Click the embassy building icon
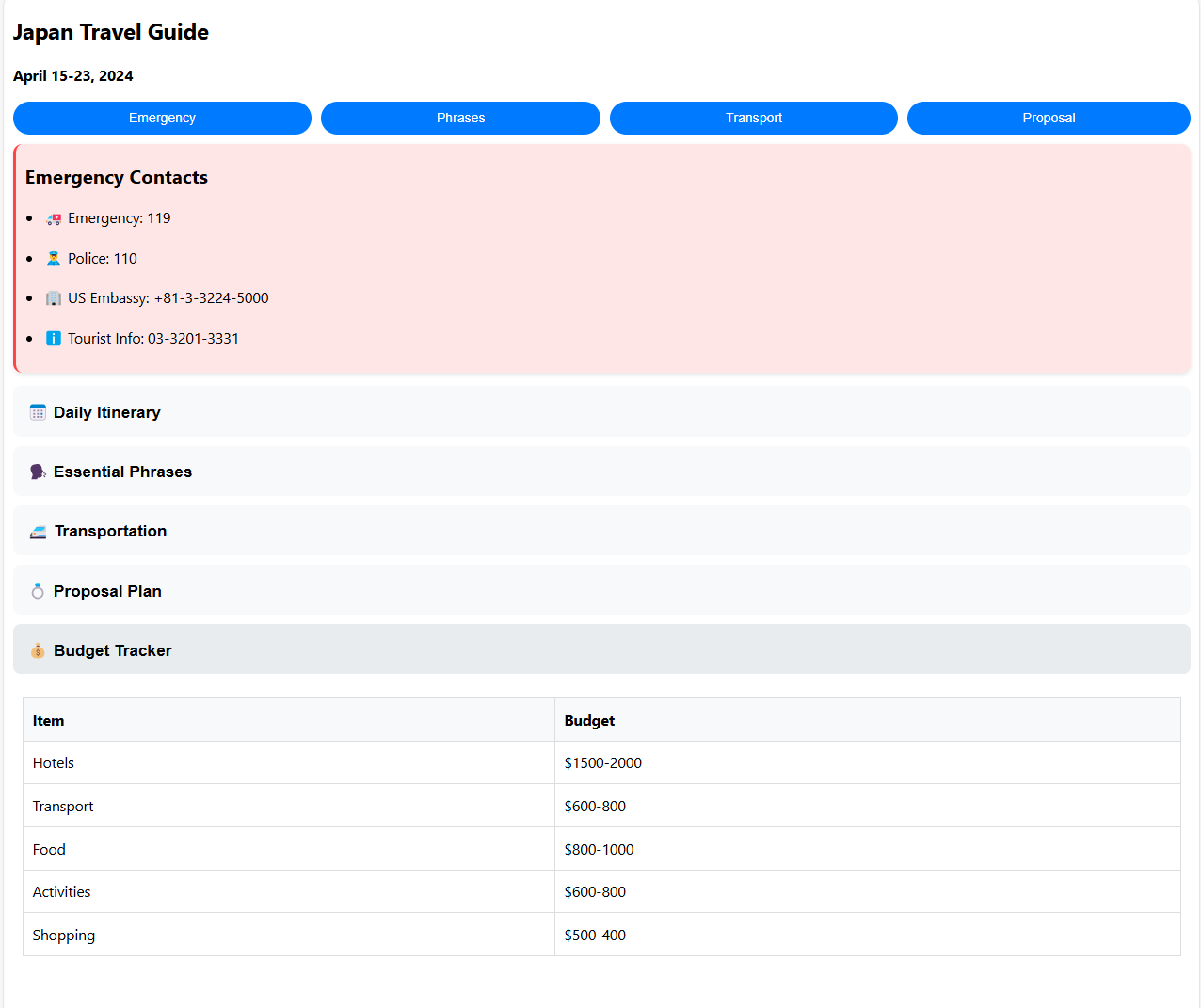This screenshot has height=1008, width=1201. click(54, 298)
